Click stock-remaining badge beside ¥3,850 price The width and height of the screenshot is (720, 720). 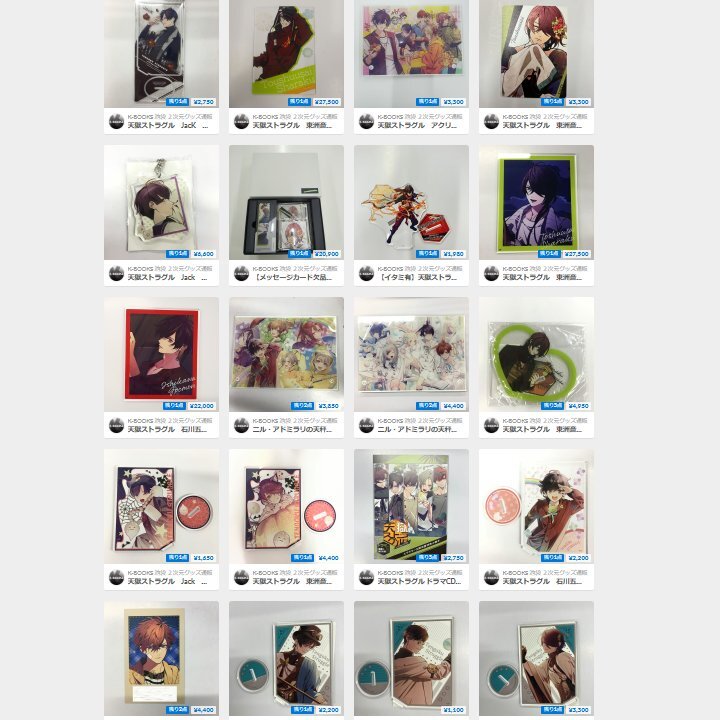302,406
